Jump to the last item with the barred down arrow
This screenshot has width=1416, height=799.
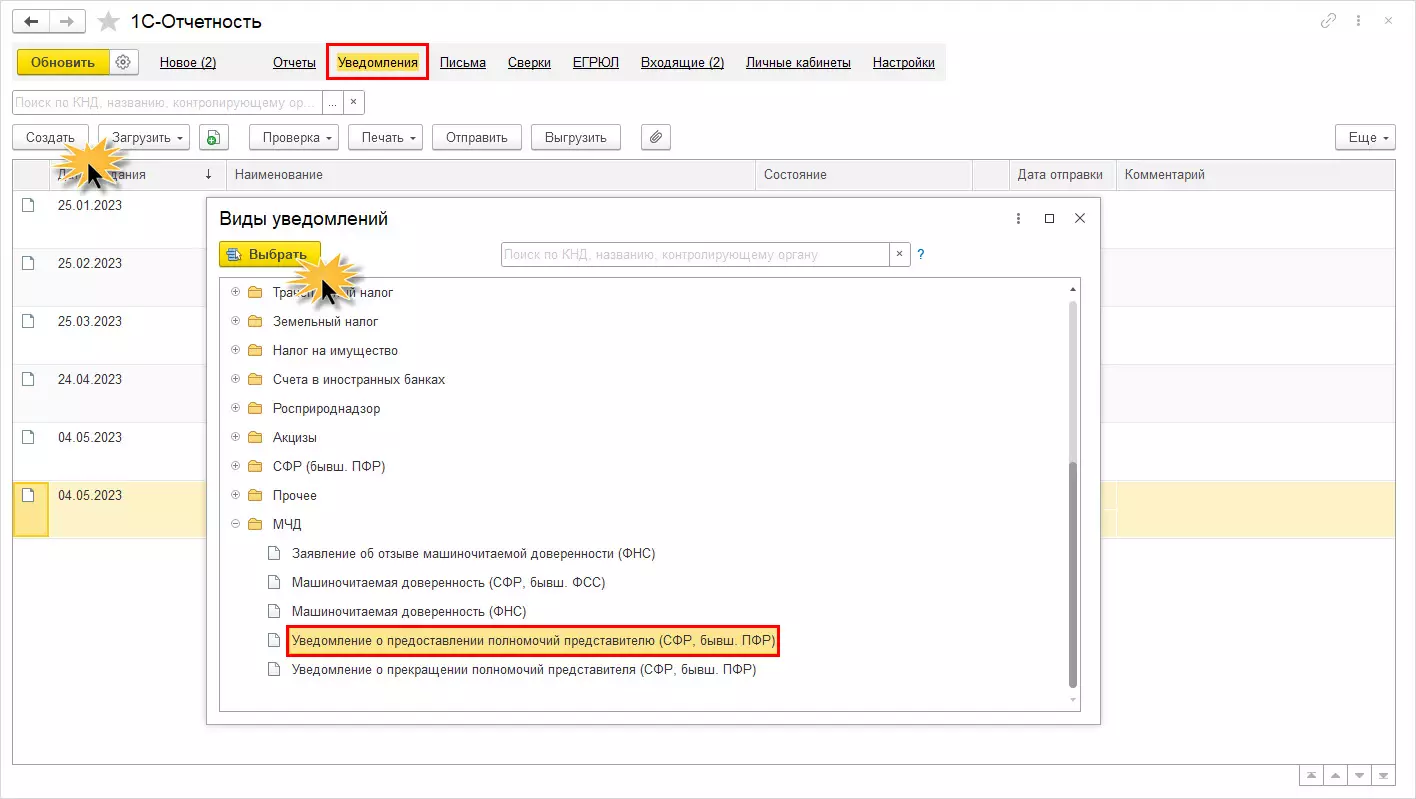(1384, 776)
